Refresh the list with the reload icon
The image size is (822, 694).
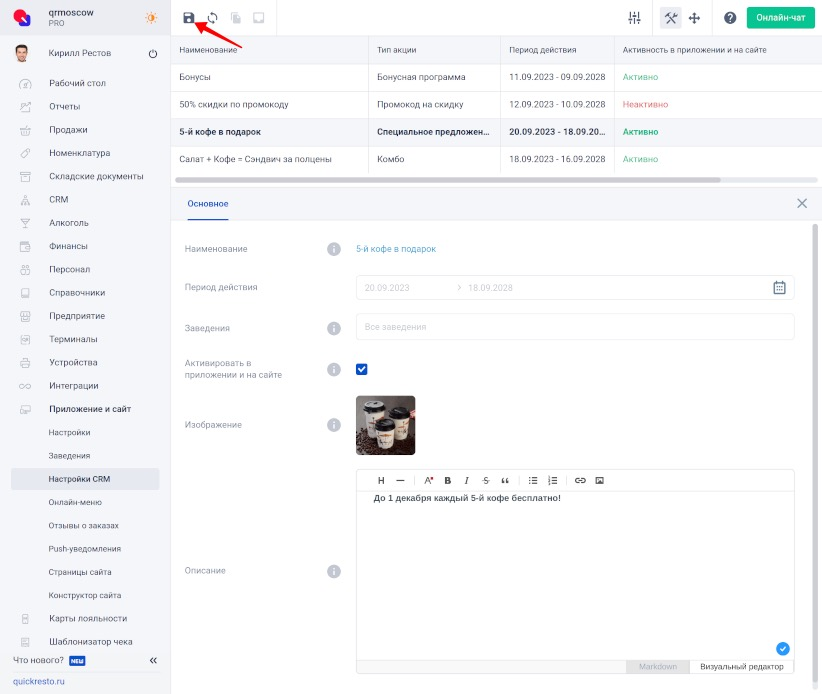pyautogui.click(x=212, y=18)
